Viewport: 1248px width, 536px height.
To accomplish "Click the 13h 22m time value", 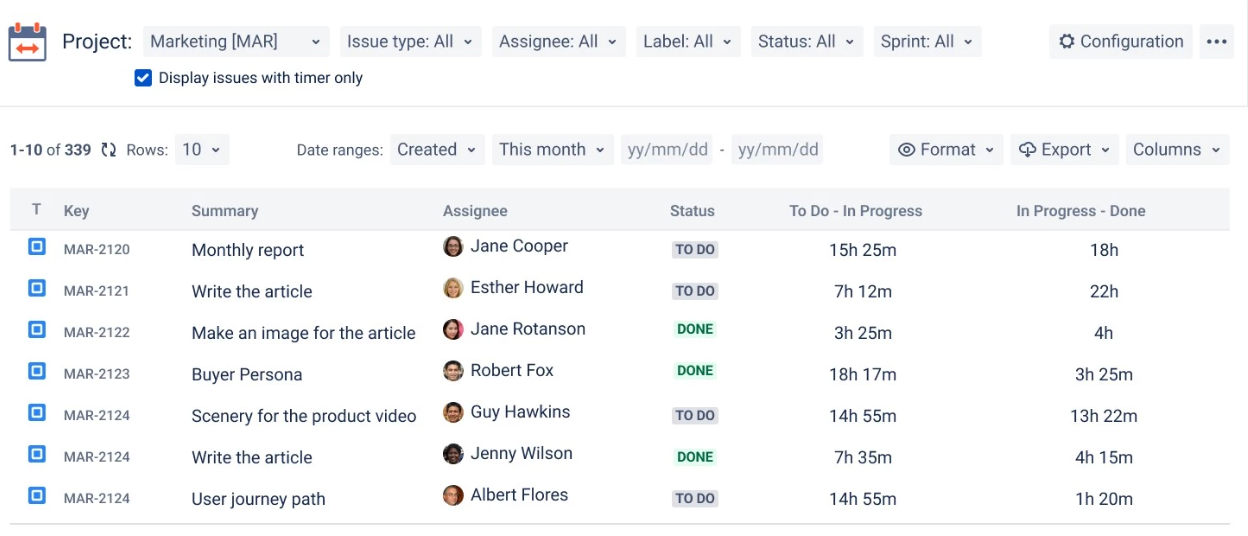I will coord(1104,416).
